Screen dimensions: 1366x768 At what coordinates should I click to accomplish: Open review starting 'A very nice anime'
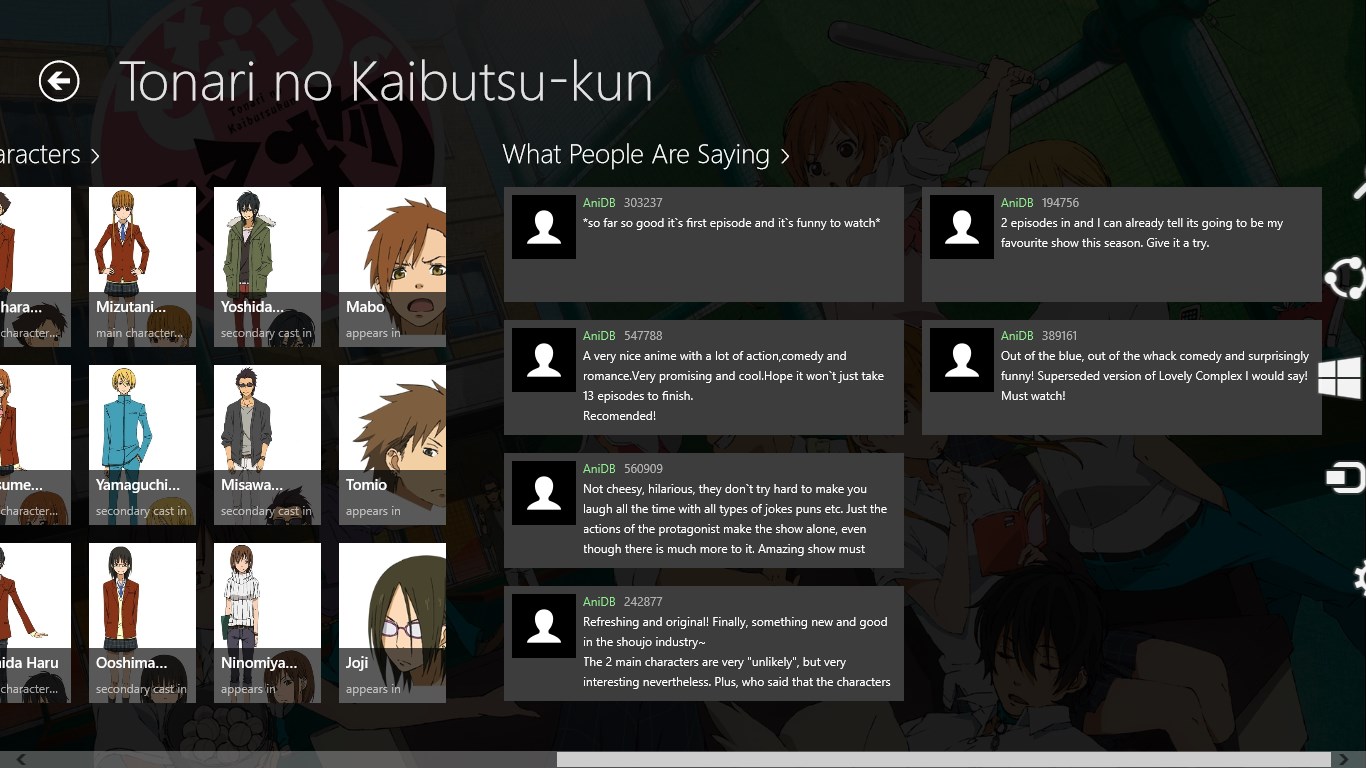pyautogui.click(x=704, y=377)
